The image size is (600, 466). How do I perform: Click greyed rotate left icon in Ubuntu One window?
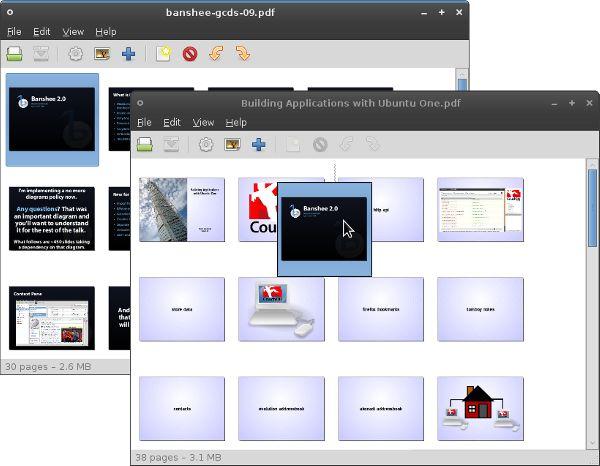pos(346,144)
